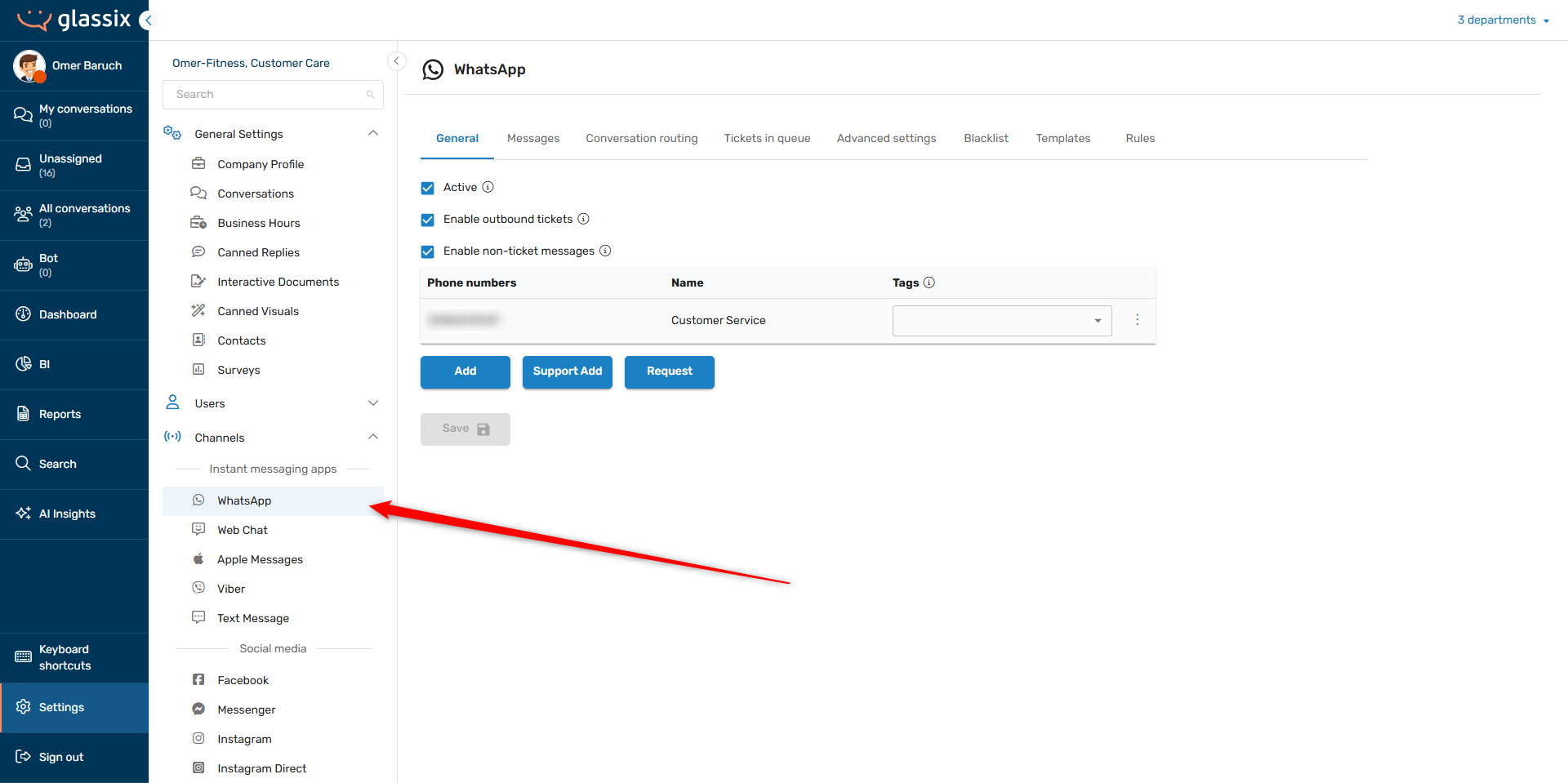Click the settings Search field
The width and height of the screenshot is (1568, 783).
(x=273, y=95)
